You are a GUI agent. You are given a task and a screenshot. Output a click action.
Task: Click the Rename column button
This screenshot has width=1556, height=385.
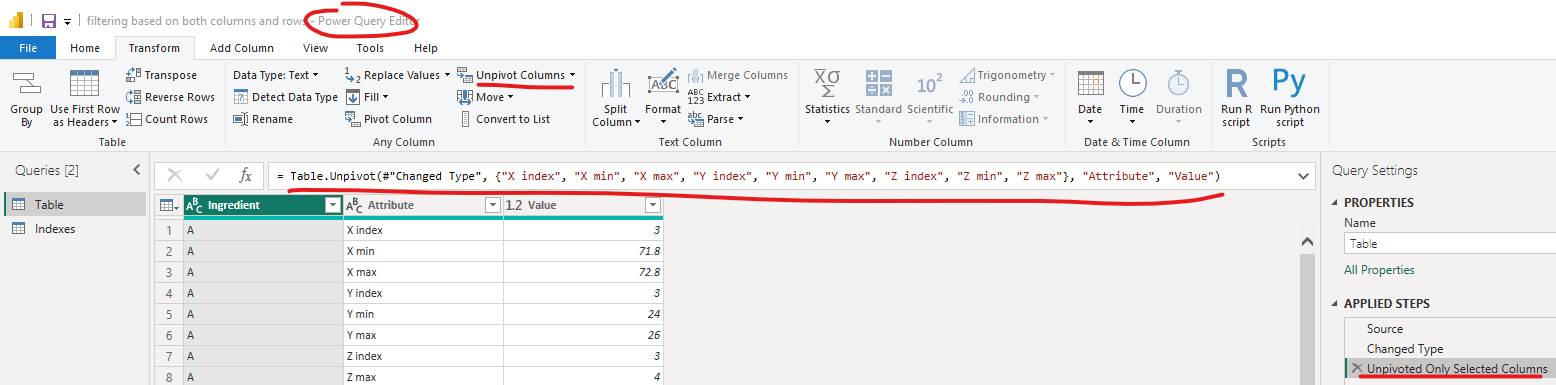[x=263, y=119]
